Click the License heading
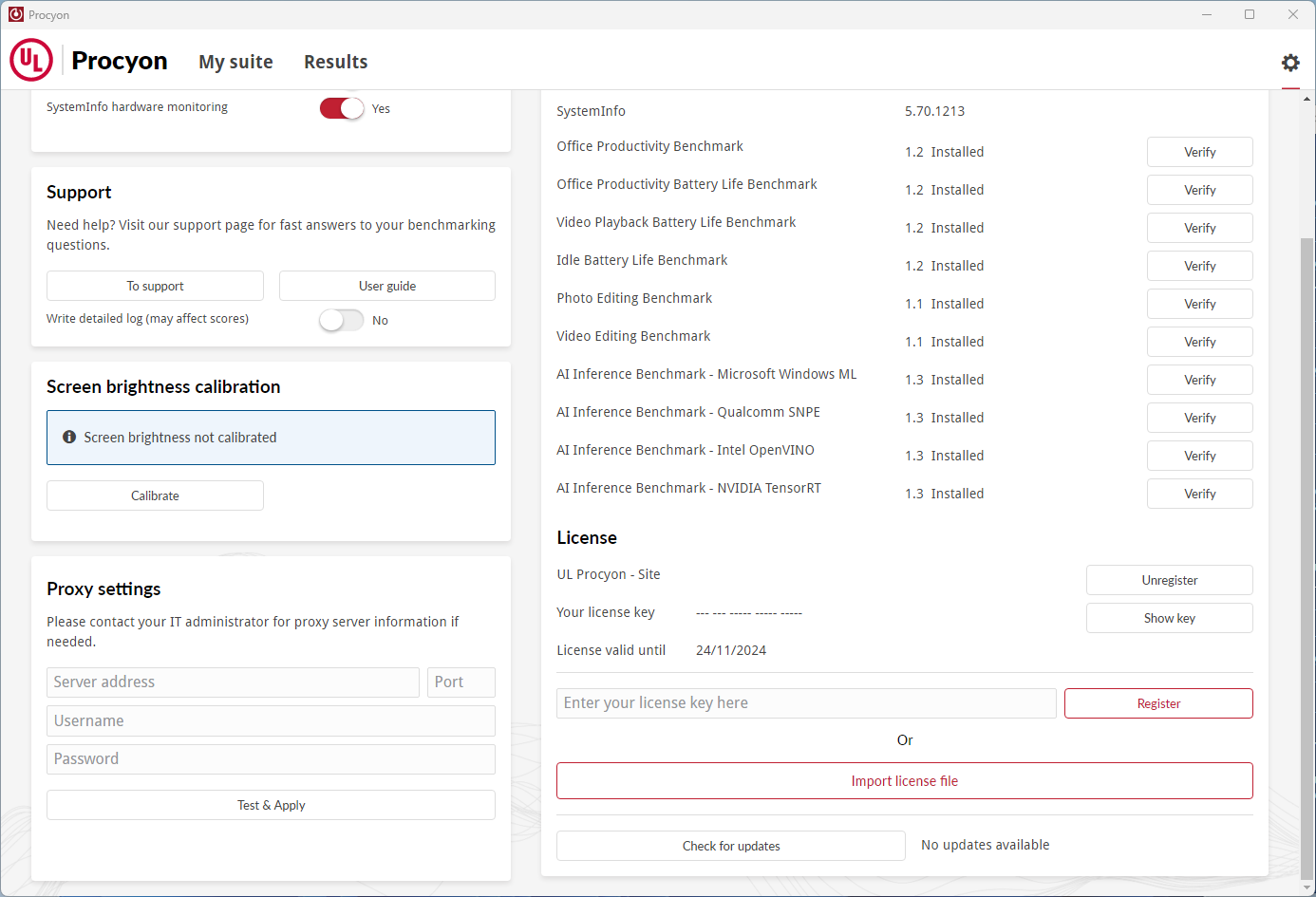 (587, 537)
